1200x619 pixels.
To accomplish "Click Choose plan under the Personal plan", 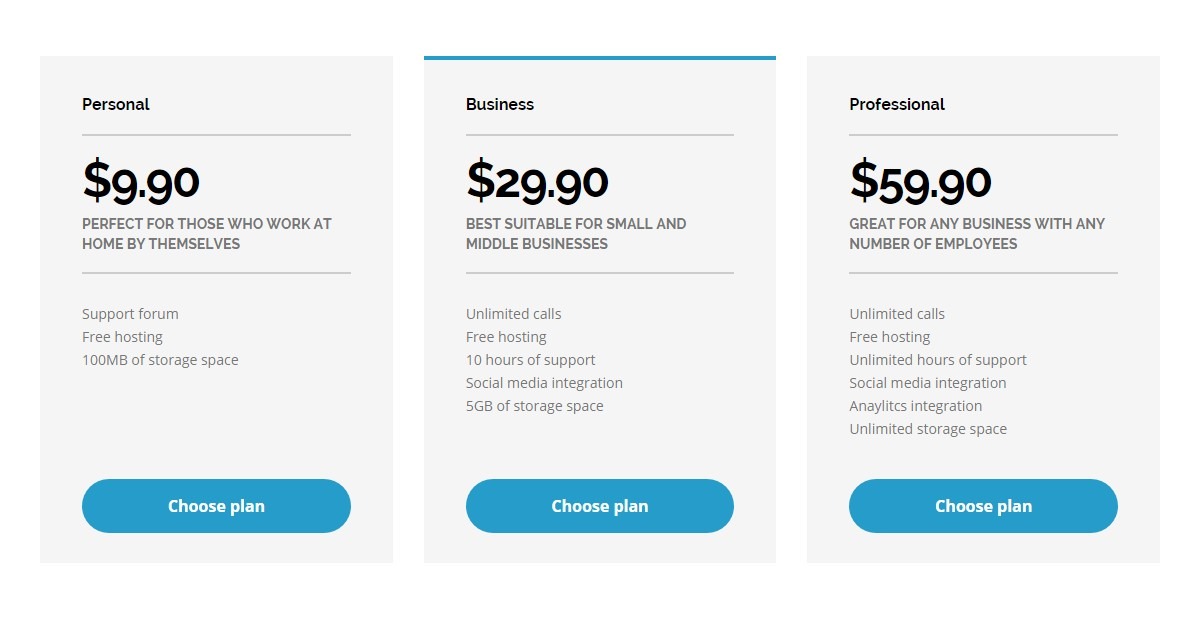I will tap(216, 506).
